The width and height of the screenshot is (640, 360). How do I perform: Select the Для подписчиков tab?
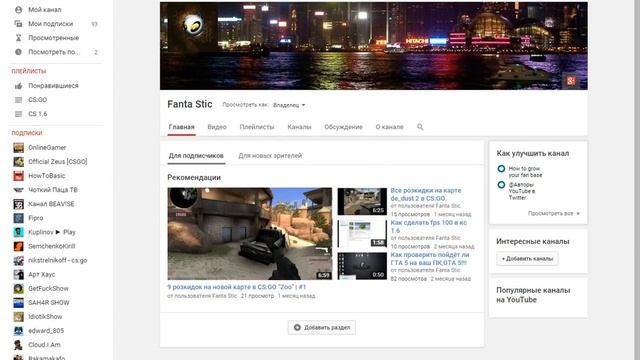(x=196, y=156)
